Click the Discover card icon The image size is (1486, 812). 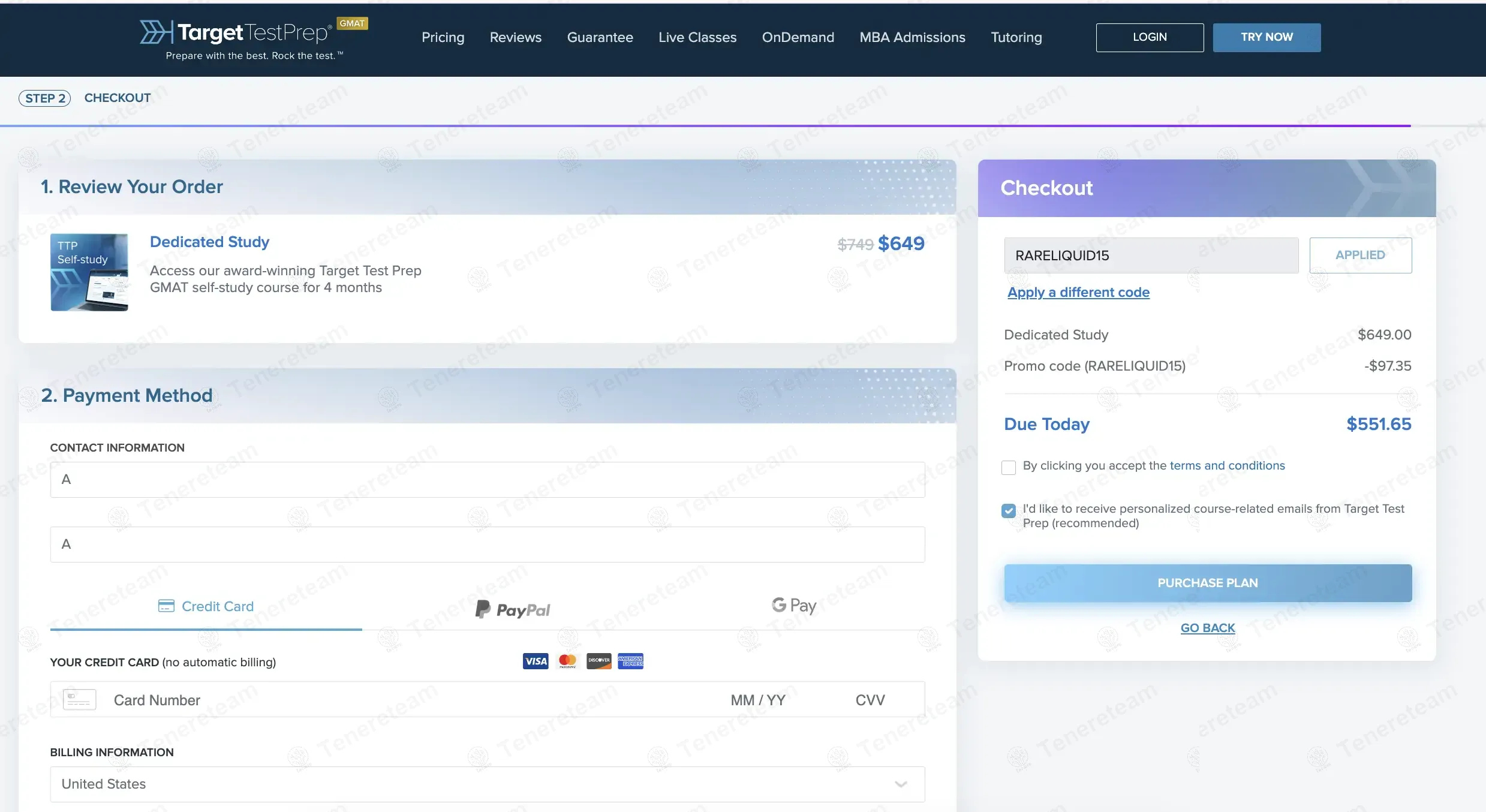tap(598, 661)
